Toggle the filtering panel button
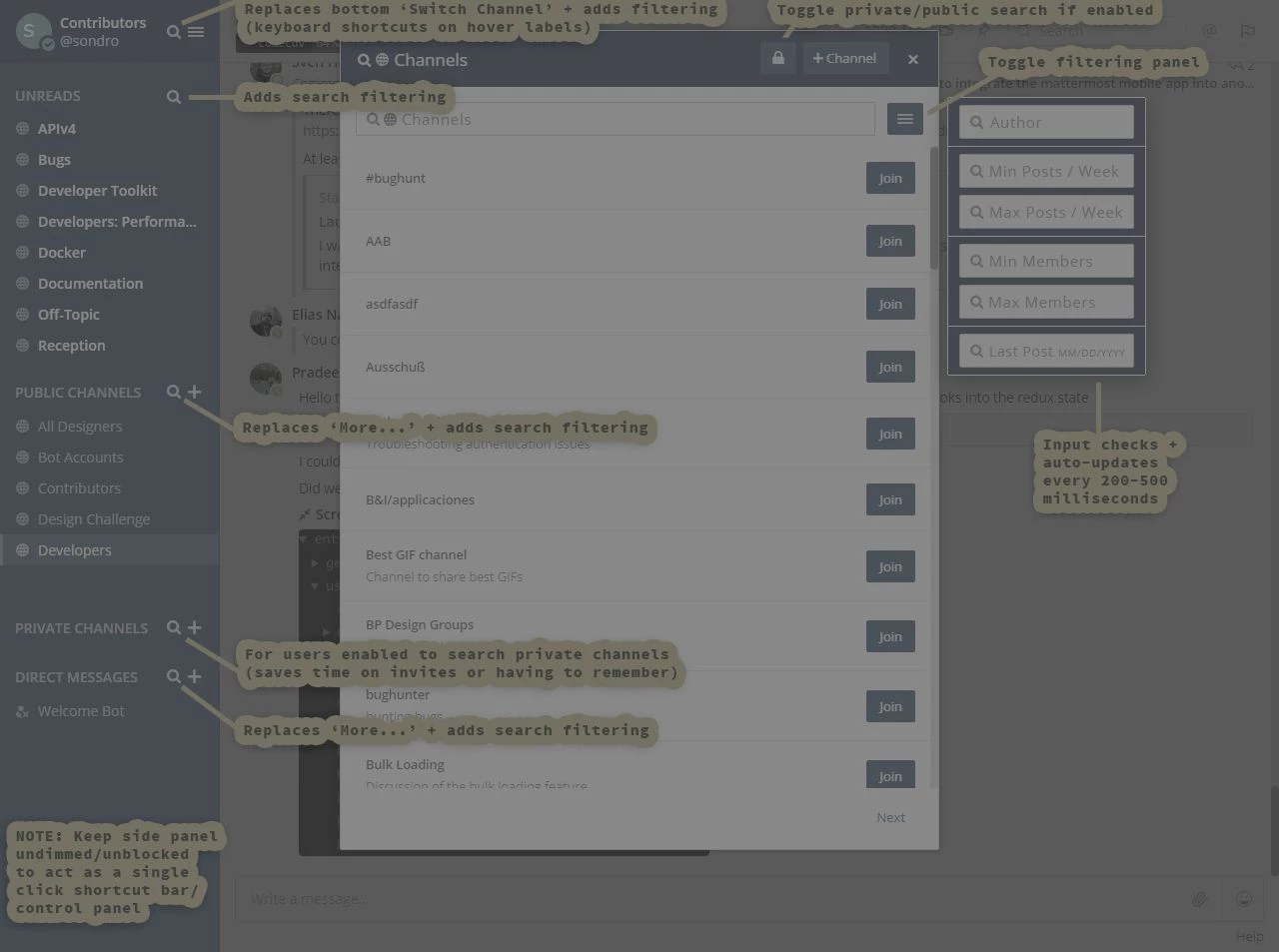 click(904, 120)
